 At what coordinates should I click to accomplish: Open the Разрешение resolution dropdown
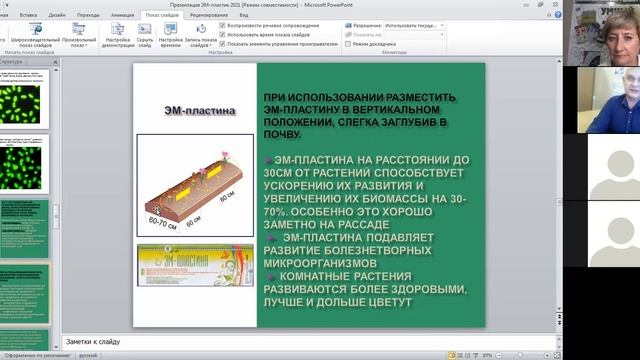click(414, 25)
